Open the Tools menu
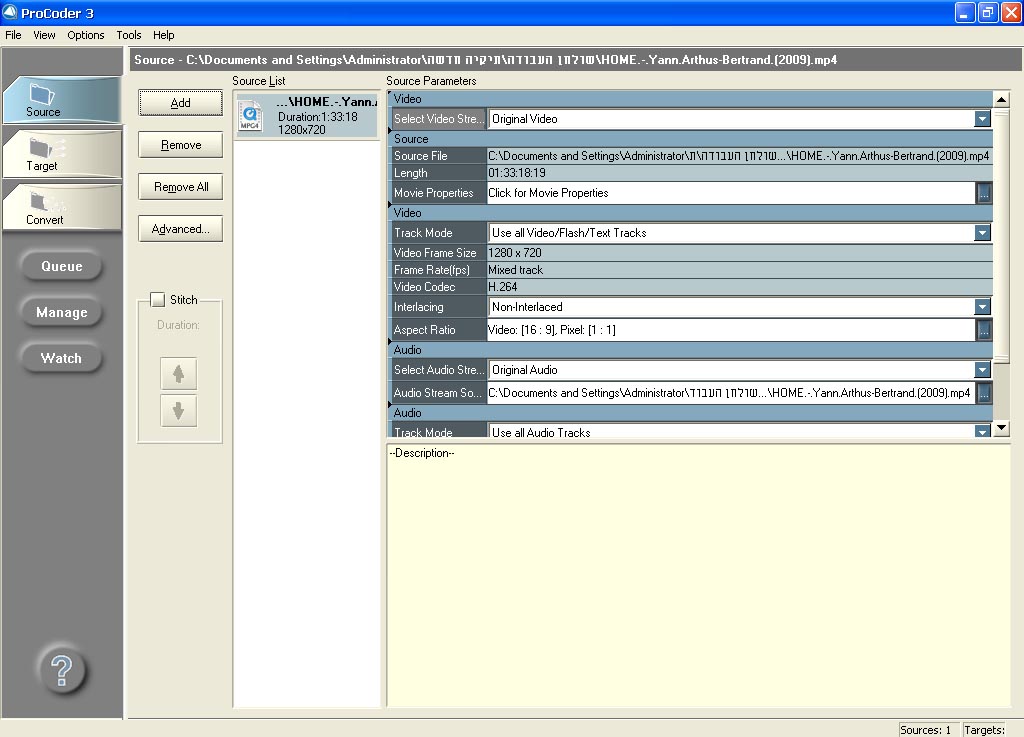This screenshot has height=737, width=1024. (129, 35)
